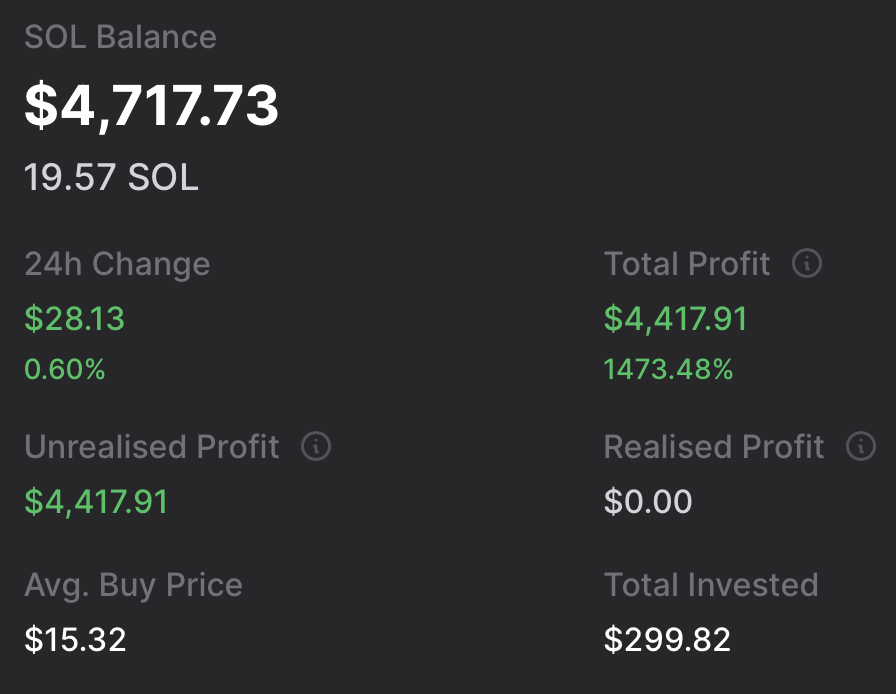
Task: Click the 19.57 SOL token amount
Action: [x=111, y=178]
